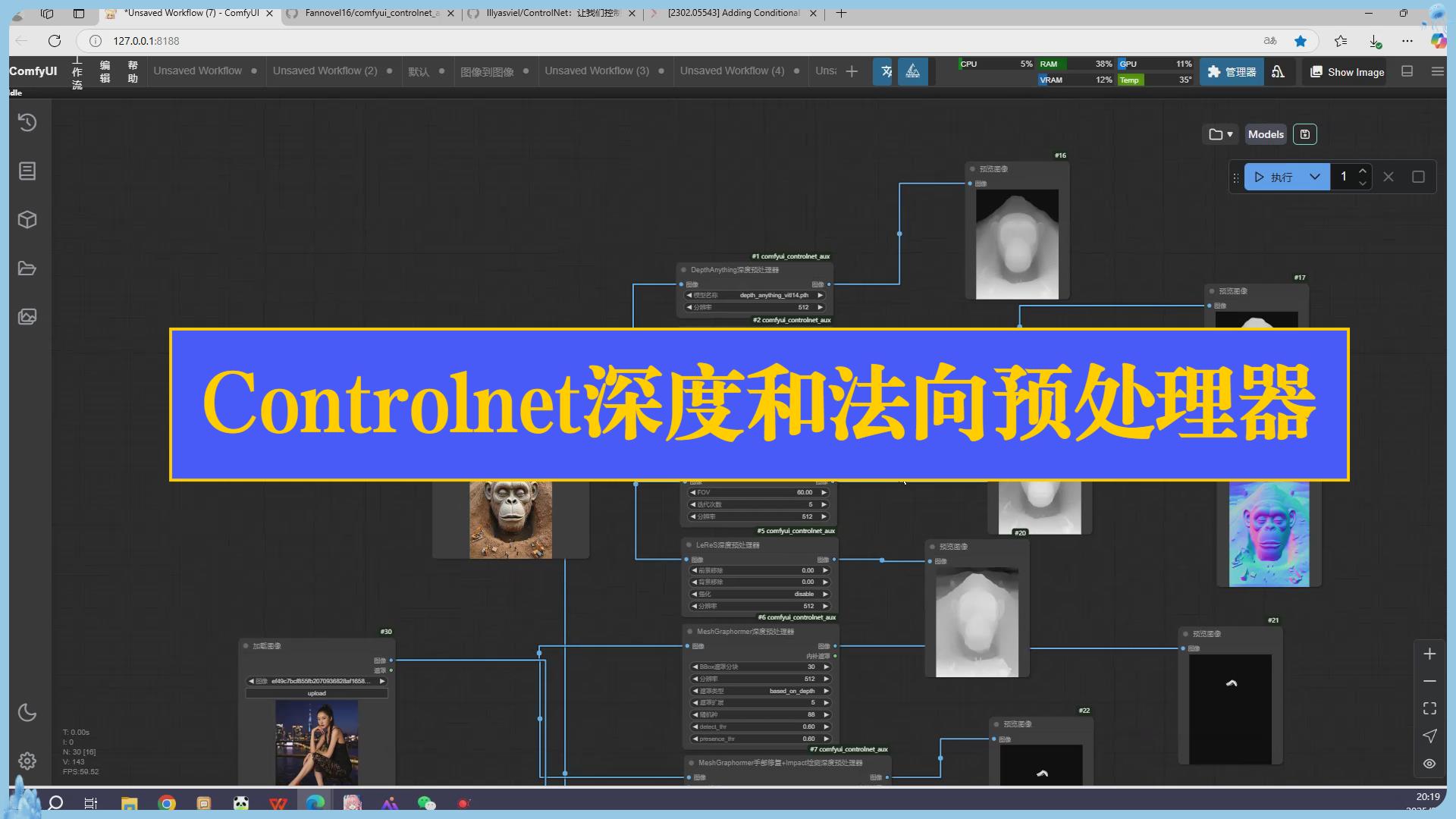Click the Show Image button
Screen dimensions: 1456x819
1347,72
